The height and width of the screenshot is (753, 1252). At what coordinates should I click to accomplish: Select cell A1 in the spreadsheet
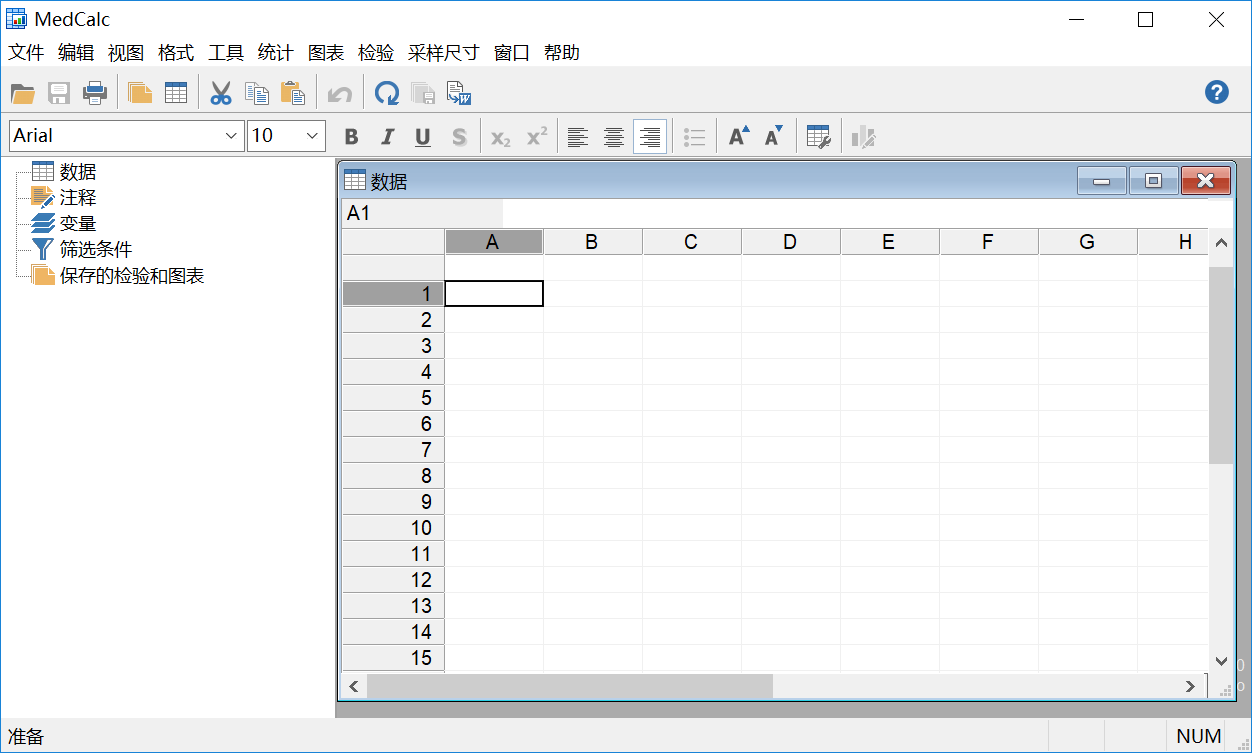(x=494, y=293)
